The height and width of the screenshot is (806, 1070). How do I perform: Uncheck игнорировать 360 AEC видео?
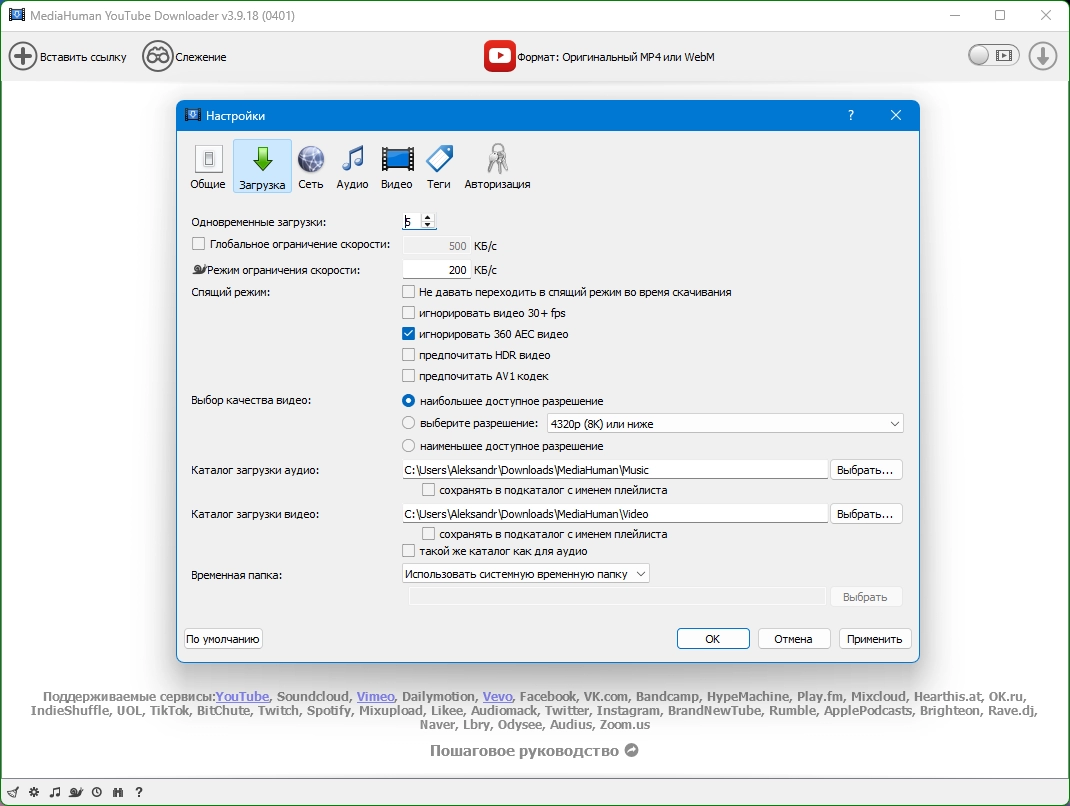tap(408, 334)
